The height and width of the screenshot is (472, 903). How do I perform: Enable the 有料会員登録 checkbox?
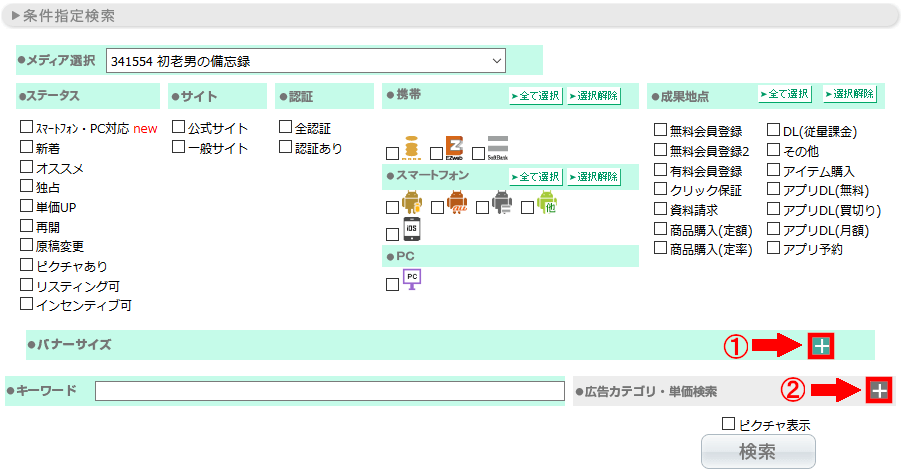[661, 170]
